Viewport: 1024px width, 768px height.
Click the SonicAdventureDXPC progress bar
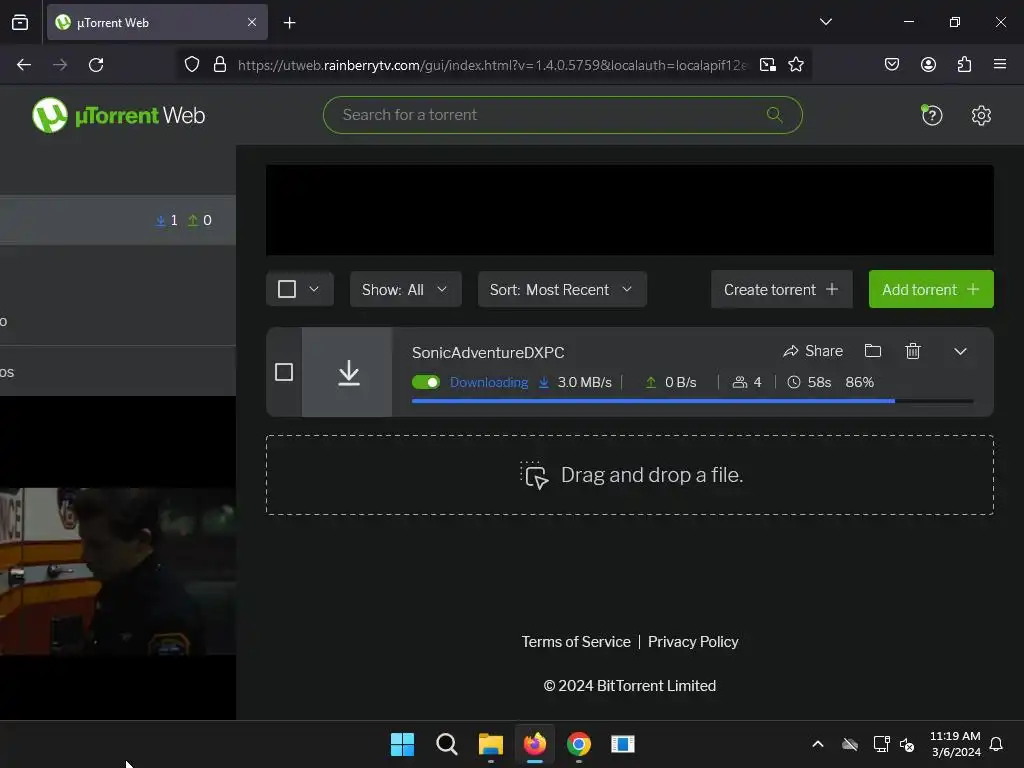click(692, 401)
